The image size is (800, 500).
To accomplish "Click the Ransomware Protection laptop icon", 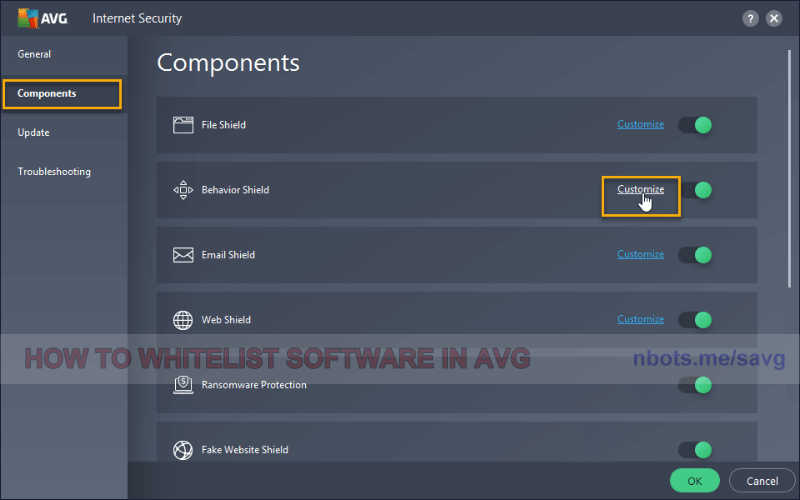I will click(183, 385).
